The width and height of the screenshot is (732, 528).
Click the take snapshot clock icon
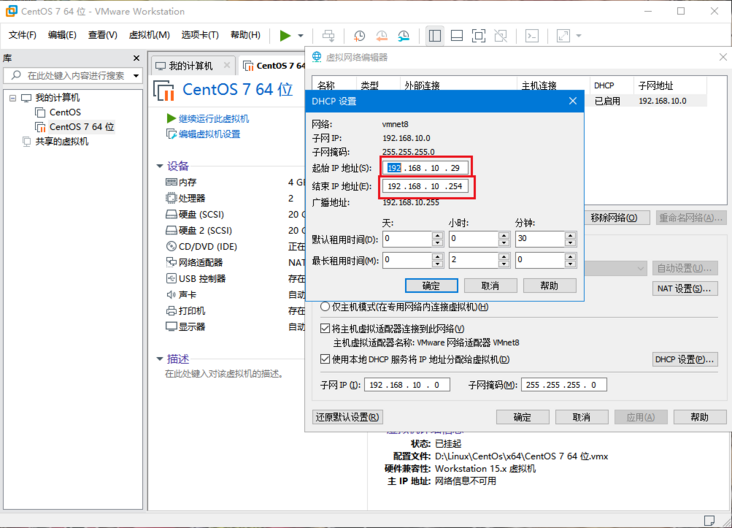[359, 35]
